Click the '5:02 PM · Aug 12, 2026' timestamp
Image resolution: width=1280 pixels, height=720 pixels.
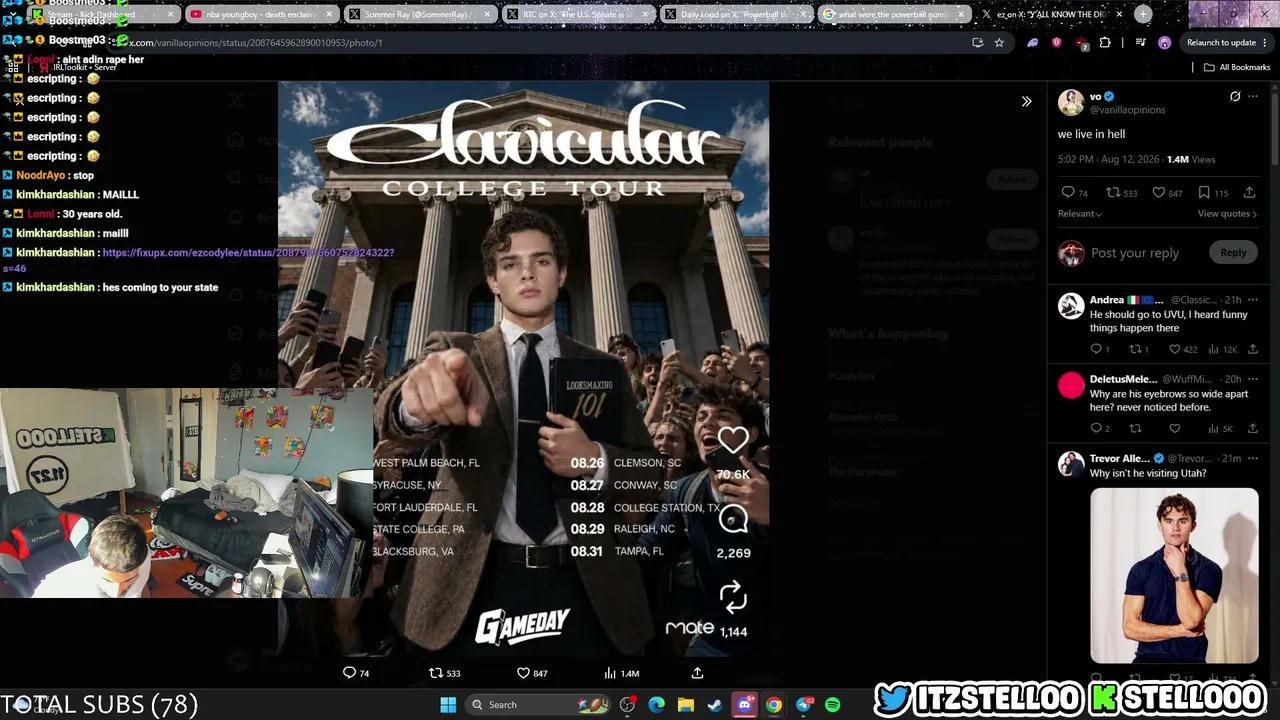click(1108, 159)
